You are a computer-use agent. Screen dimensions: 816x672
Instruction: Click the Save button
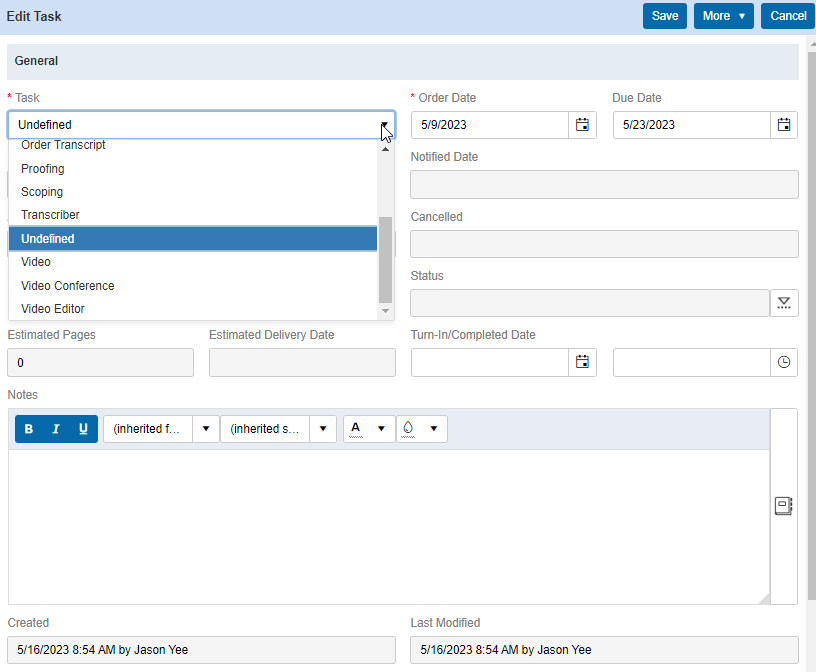pos(665,16)
